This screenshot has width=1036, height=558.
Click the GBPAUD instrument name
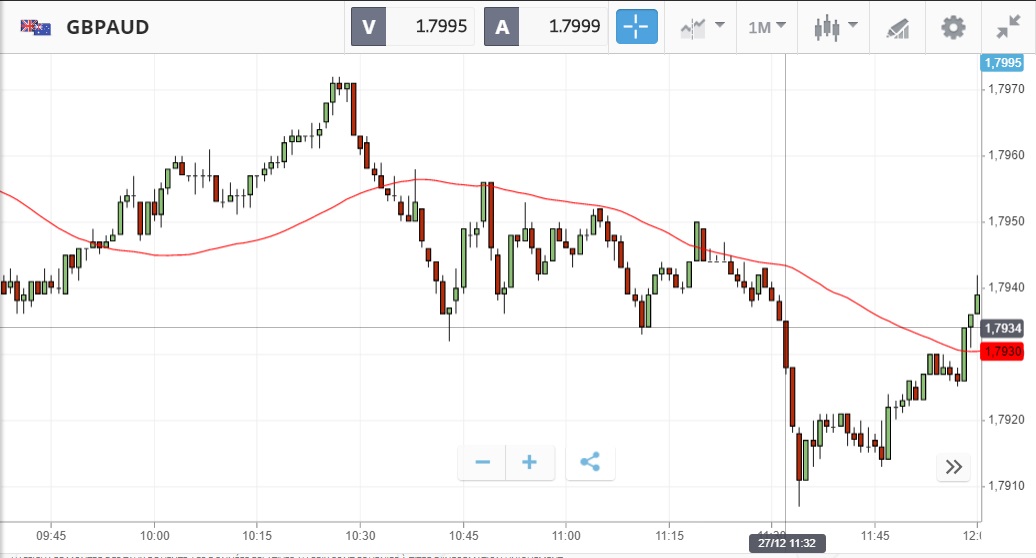pos(108,27)
